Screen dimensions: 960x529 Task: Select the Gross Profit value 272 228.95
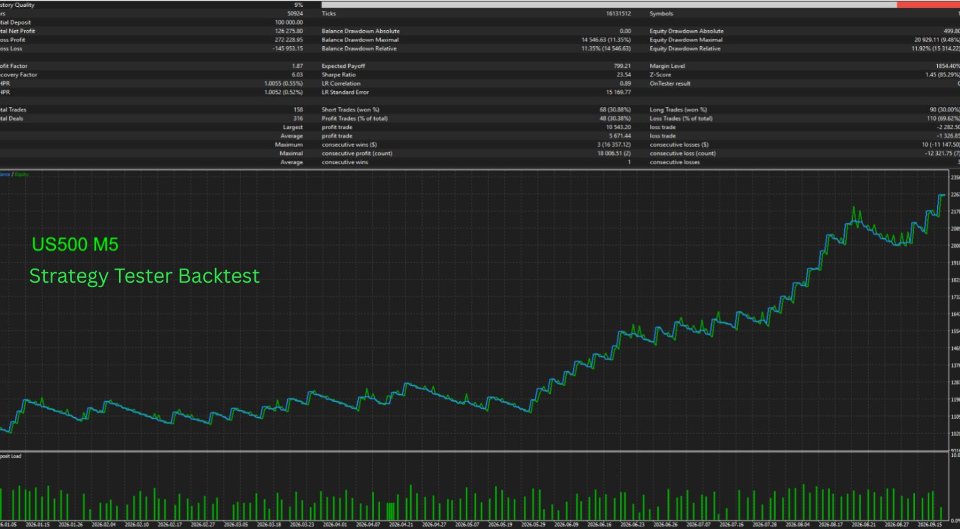(x=289, y=40)
